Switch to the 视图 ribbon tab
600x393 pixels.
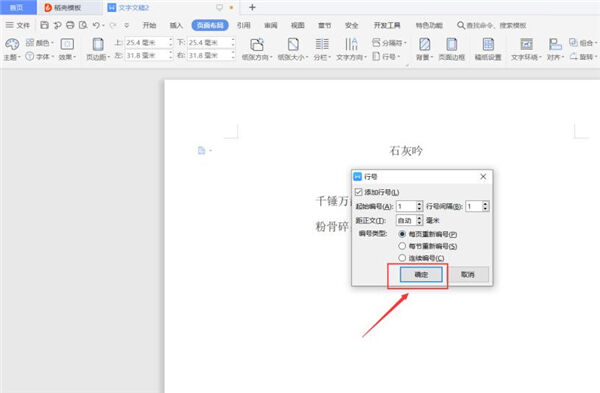coord(297,25)
